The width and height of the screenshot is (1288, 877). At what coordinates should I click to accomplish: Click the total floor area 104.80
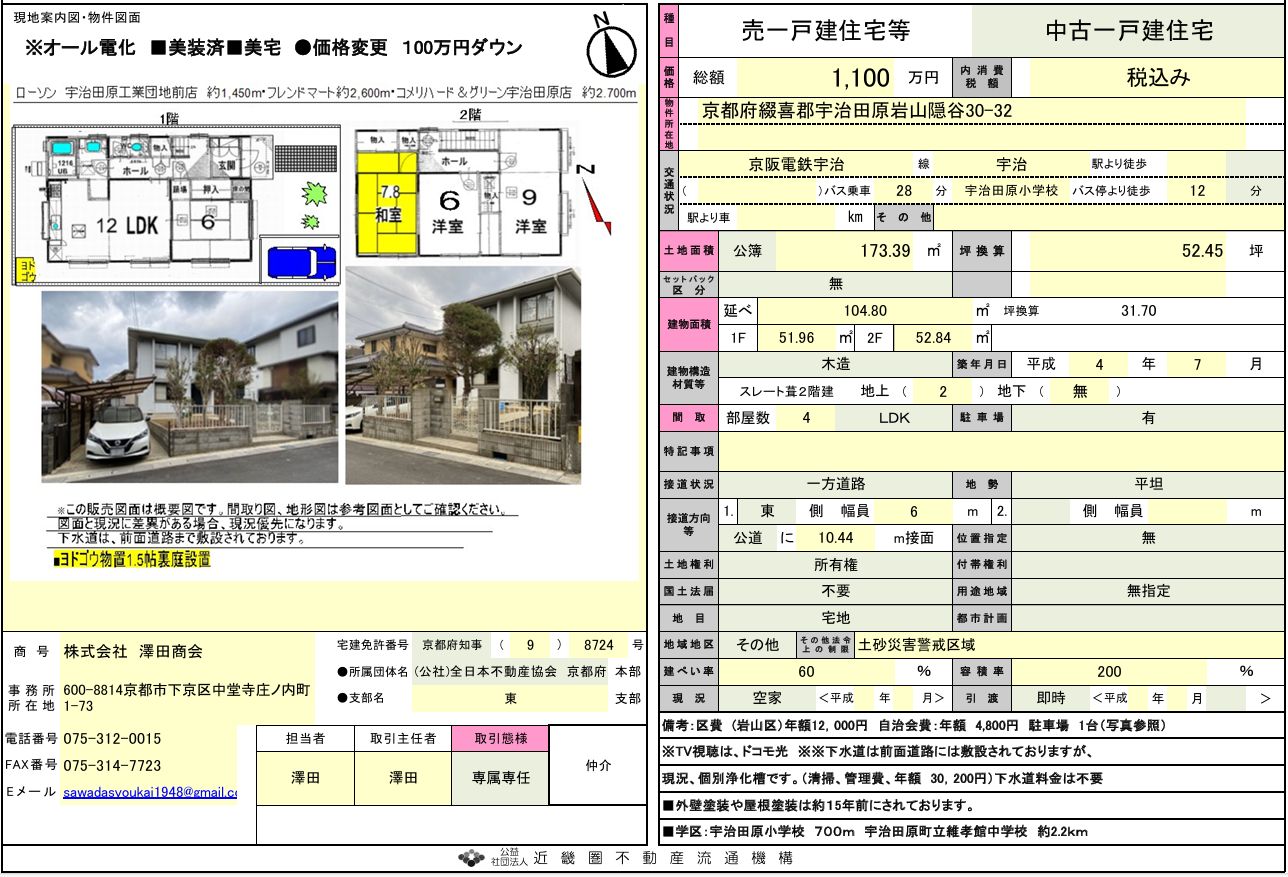(x=866, y=311)
